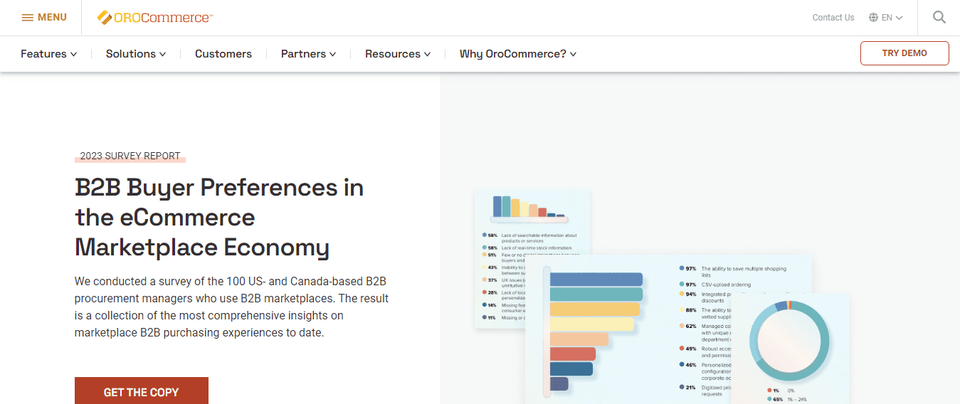Expand the Partners menu
Image resolution: width=960 pixels, height=404 pixels.
coord(309,54)
